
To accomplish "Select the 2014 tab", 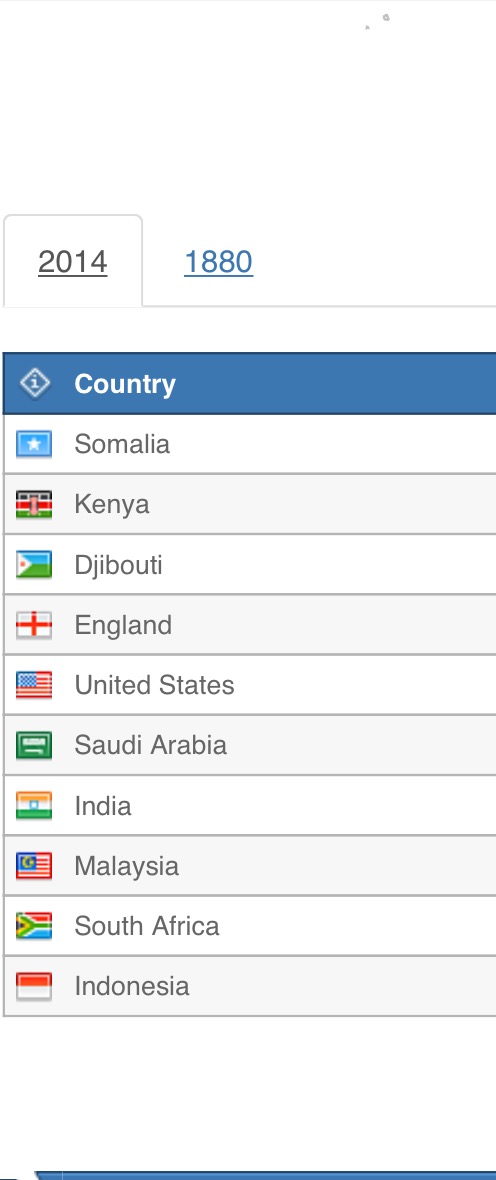I will 72,262.
